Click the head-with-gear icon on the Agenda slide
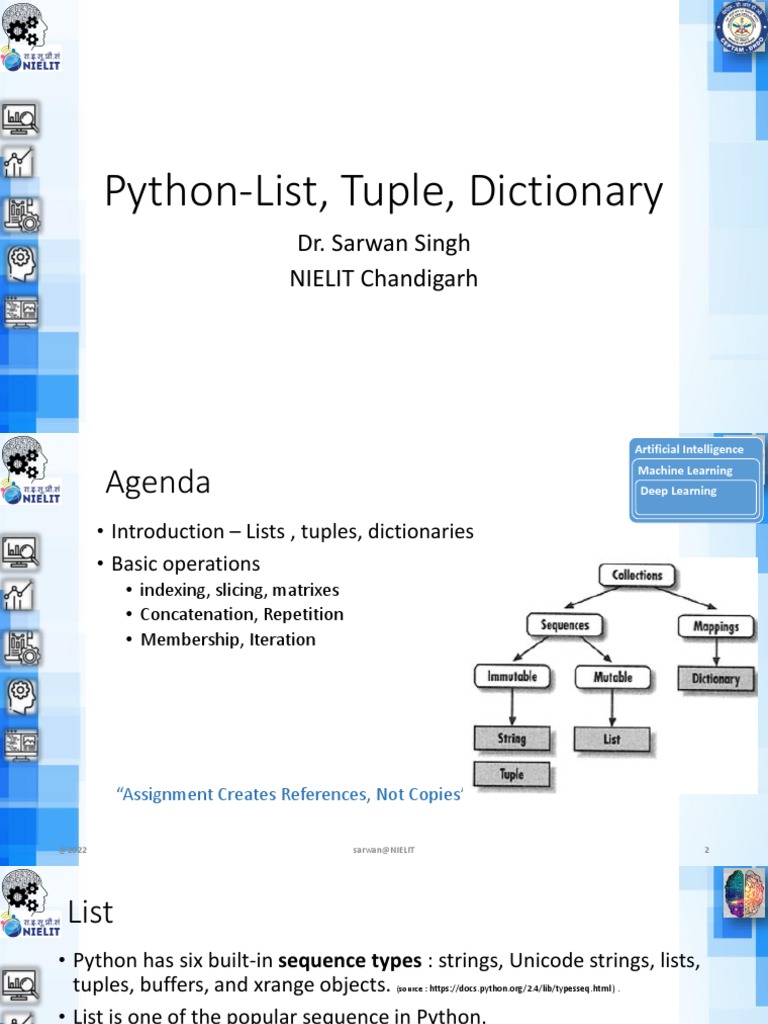The image size is (768, 1024). click(x=21, y=693)
